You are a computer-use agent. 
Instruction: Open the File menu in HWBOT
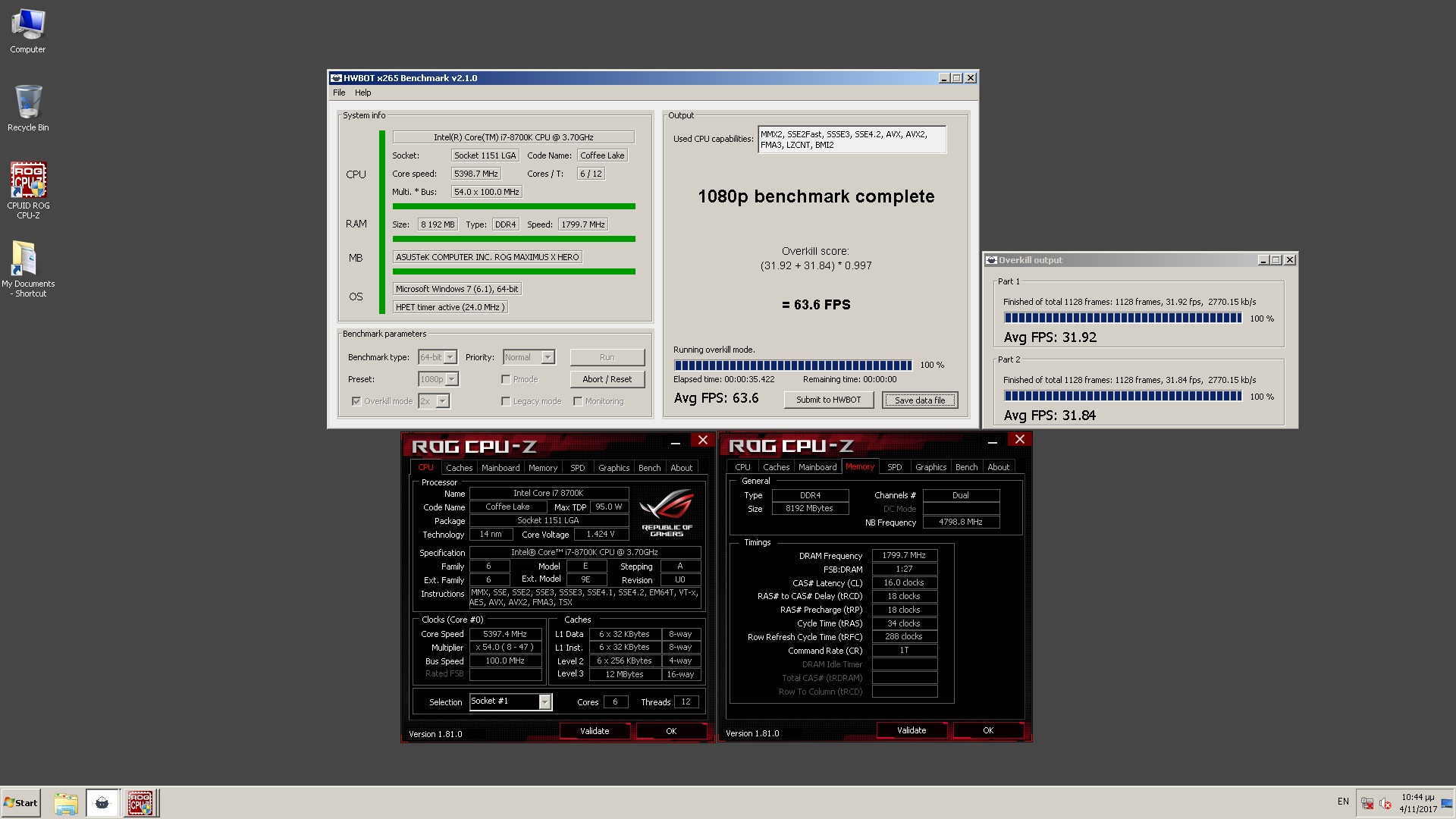click(x=339, y=93)
